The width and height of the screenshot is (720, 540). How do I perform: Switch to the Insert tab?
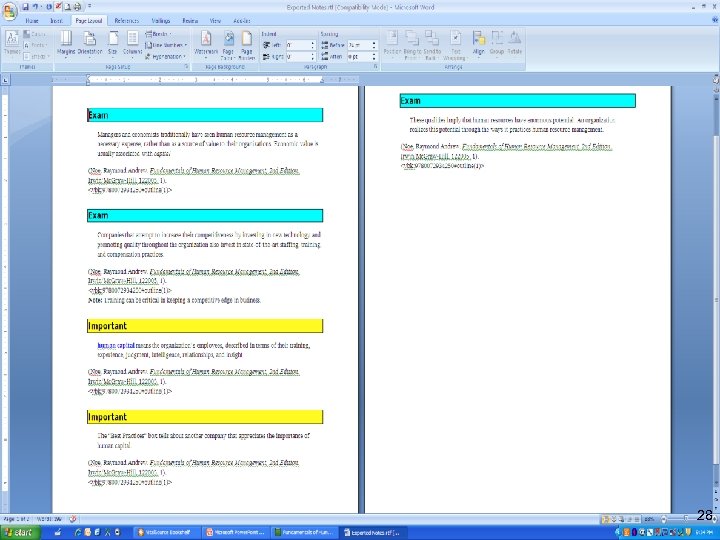[56, 21]
